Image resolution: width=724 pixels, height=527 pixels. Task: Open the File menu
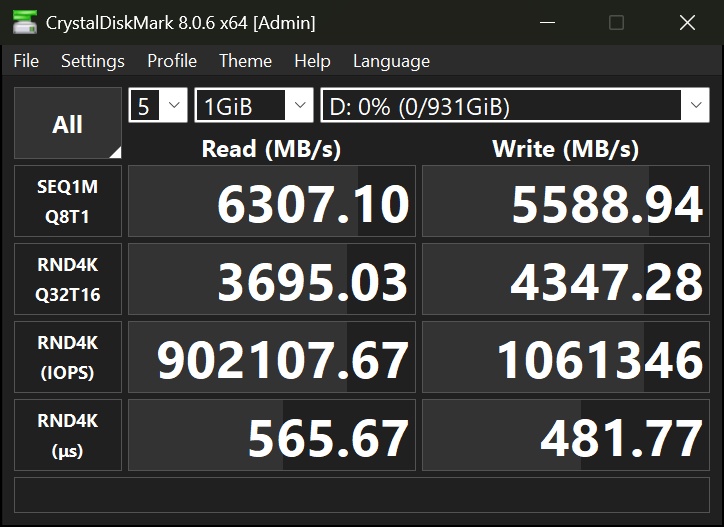point(26,61)
